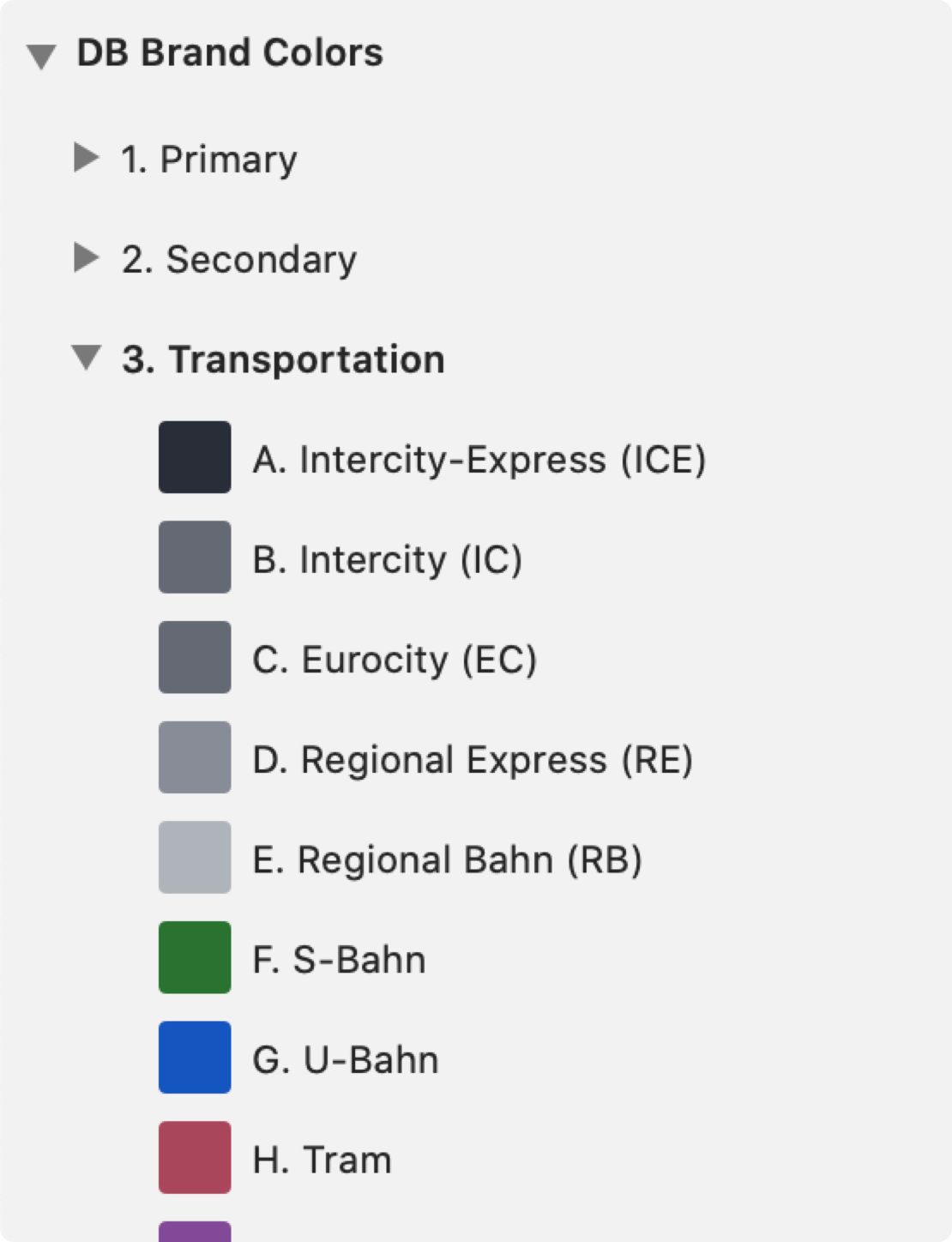This screenshot has width=952, height=1242.
Task: Select the red Tram color swatch
Action: click(x=195, y=1157)
